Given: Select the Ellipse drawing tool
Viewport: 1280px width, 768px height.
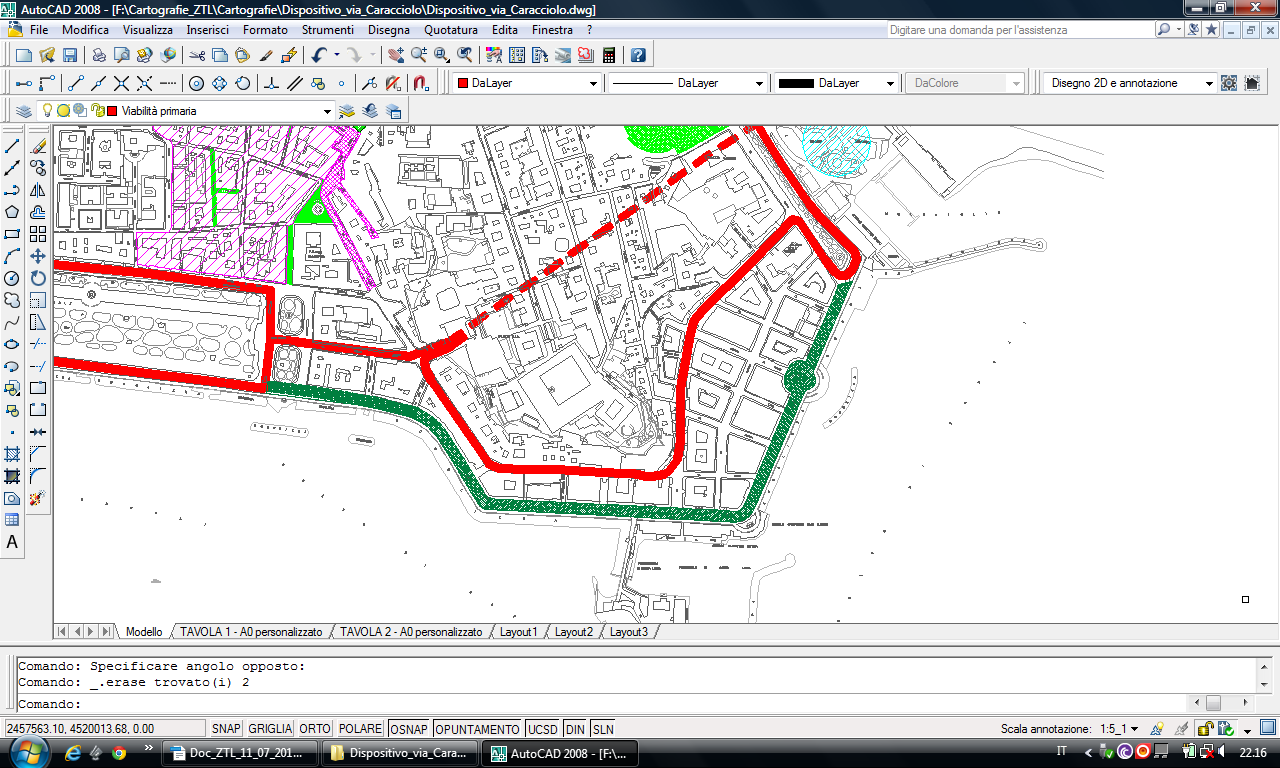Looking at the screenshot, I should pyautogui.click(x=12, y=344).
